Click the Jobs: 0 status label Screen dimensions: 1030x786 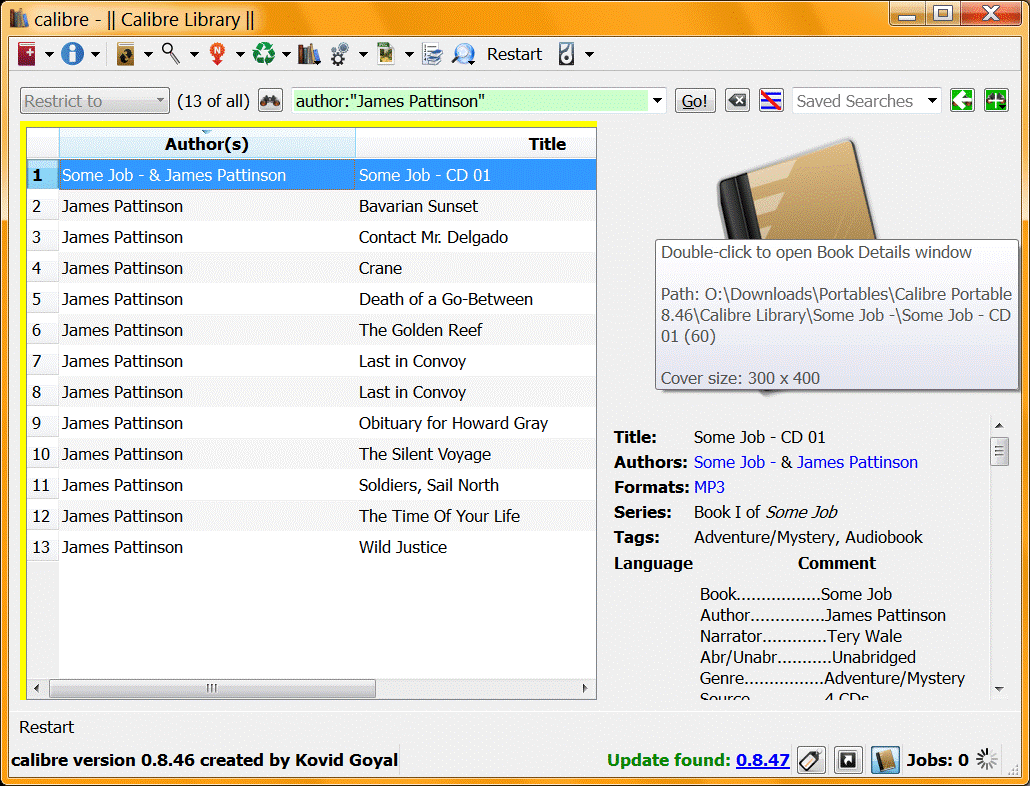pyautogui.click(x=937, y=760)
